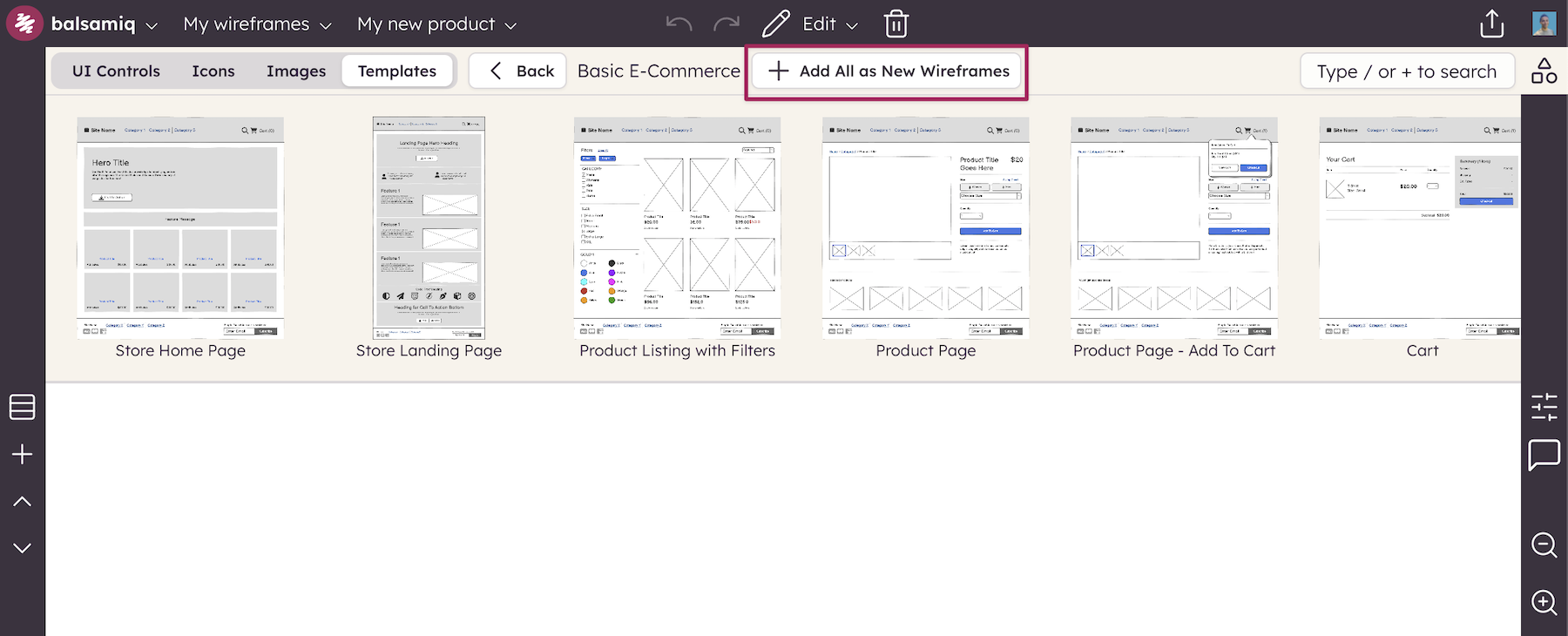
Task: Click the trash delete icon
Action: tap(896, 24)
